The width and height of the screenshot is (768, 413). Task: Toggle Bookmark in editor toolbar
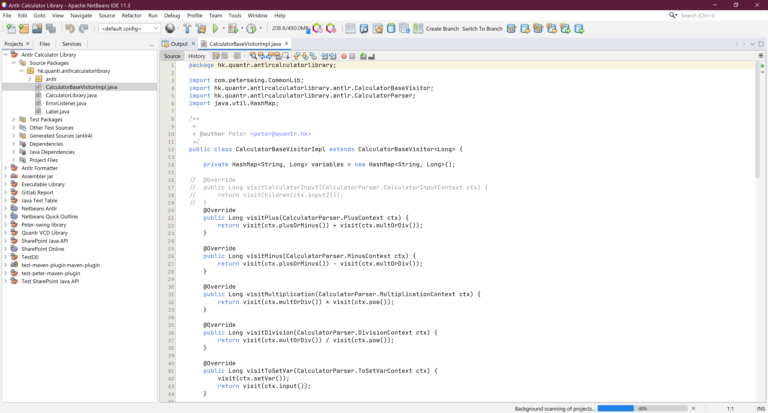(x=313, y=56)
